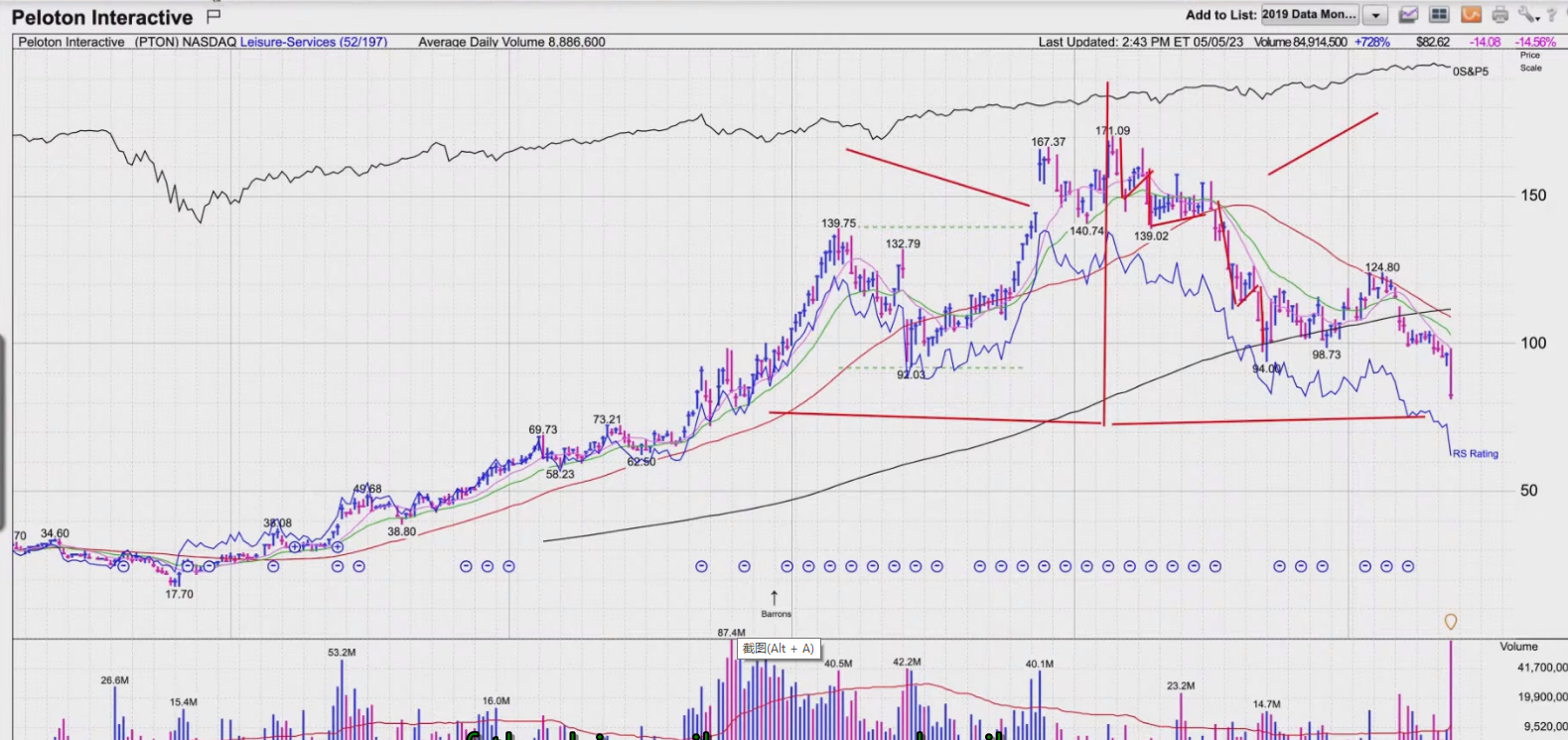1568x740 pixels.
Task: Click the Last Updated timestamp text
Action: 1141,42
